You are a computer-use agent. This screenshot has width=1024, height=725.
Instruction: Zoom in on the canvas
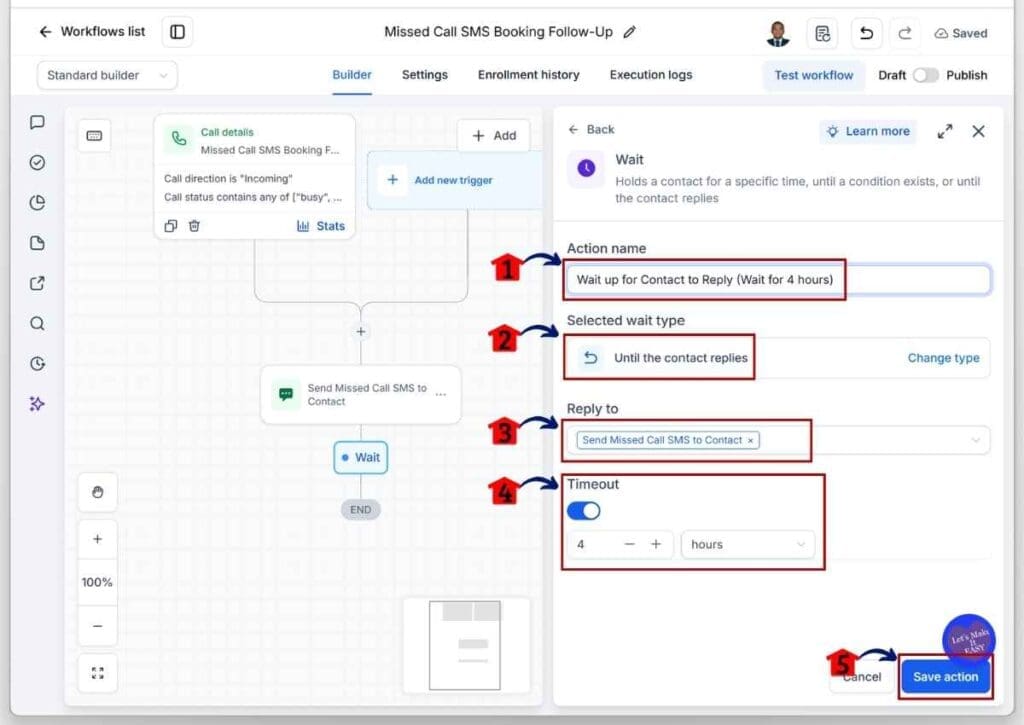point(97,540)
